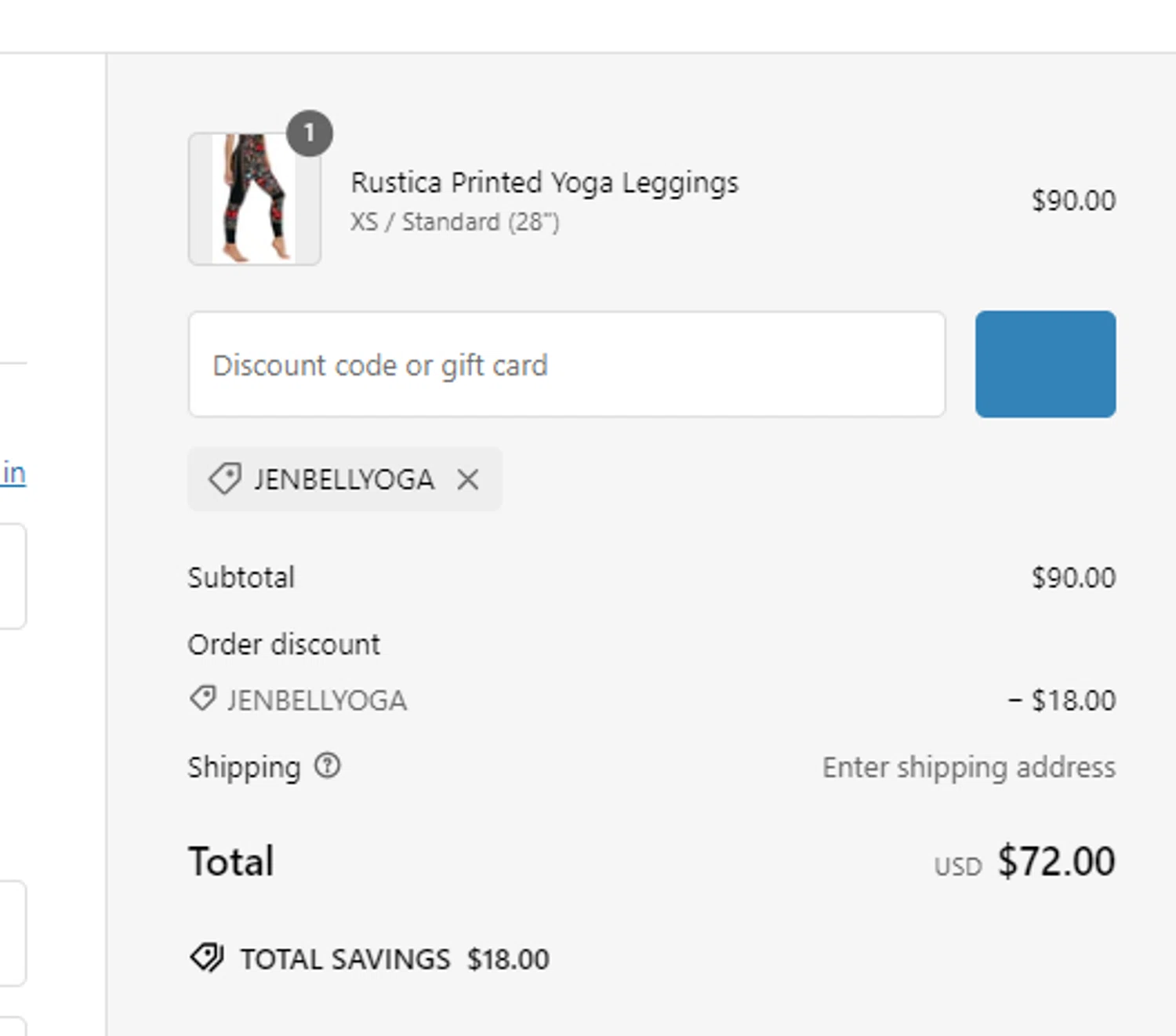1176x1036 pixels.
Task: Click the USD currency label
Action: pyautogui.click(x=957, y=867)
